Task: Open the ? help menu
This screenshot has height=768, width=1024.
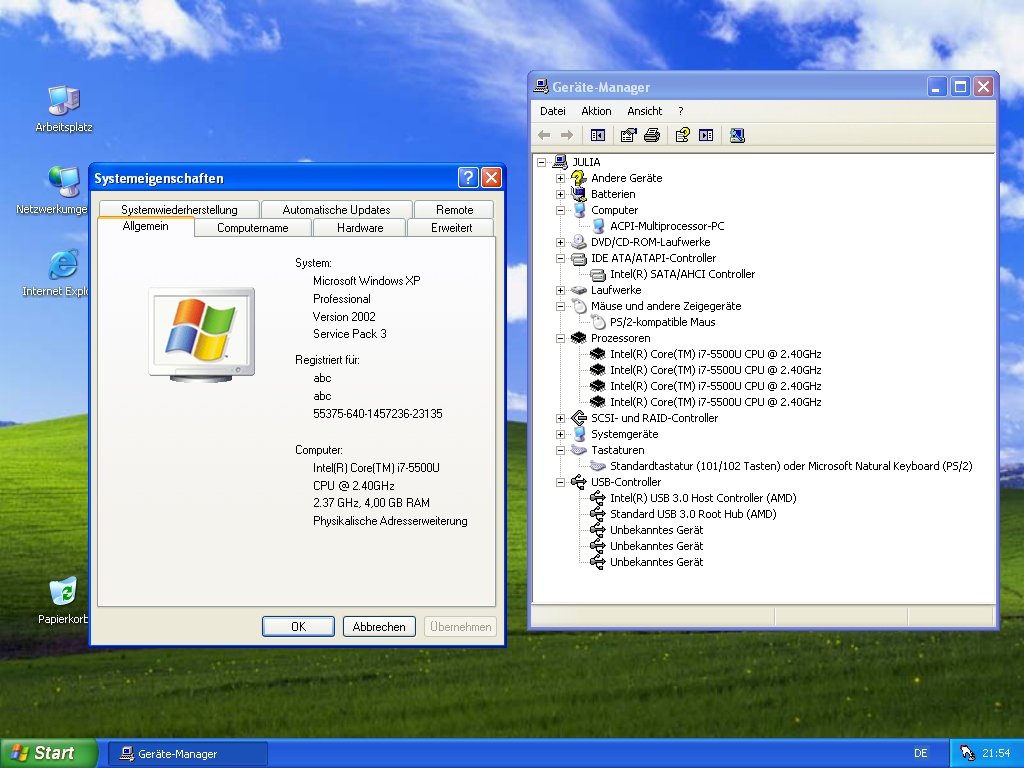Action: [680, 111]
